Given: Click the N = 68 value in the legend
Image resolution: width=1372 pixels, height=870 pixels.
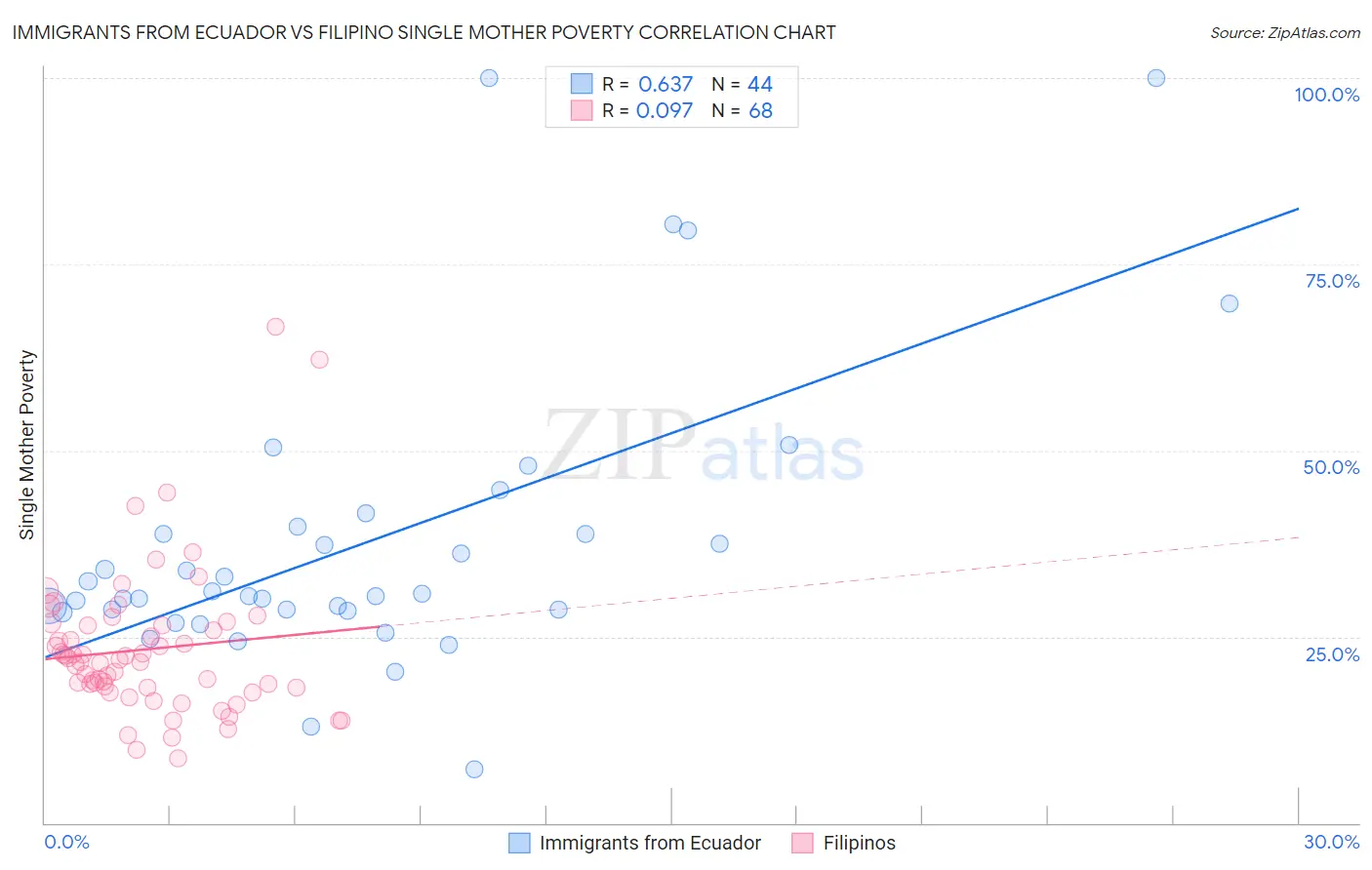Looking at the screenshot, I should pyautogui.click(x=742, y=110).
